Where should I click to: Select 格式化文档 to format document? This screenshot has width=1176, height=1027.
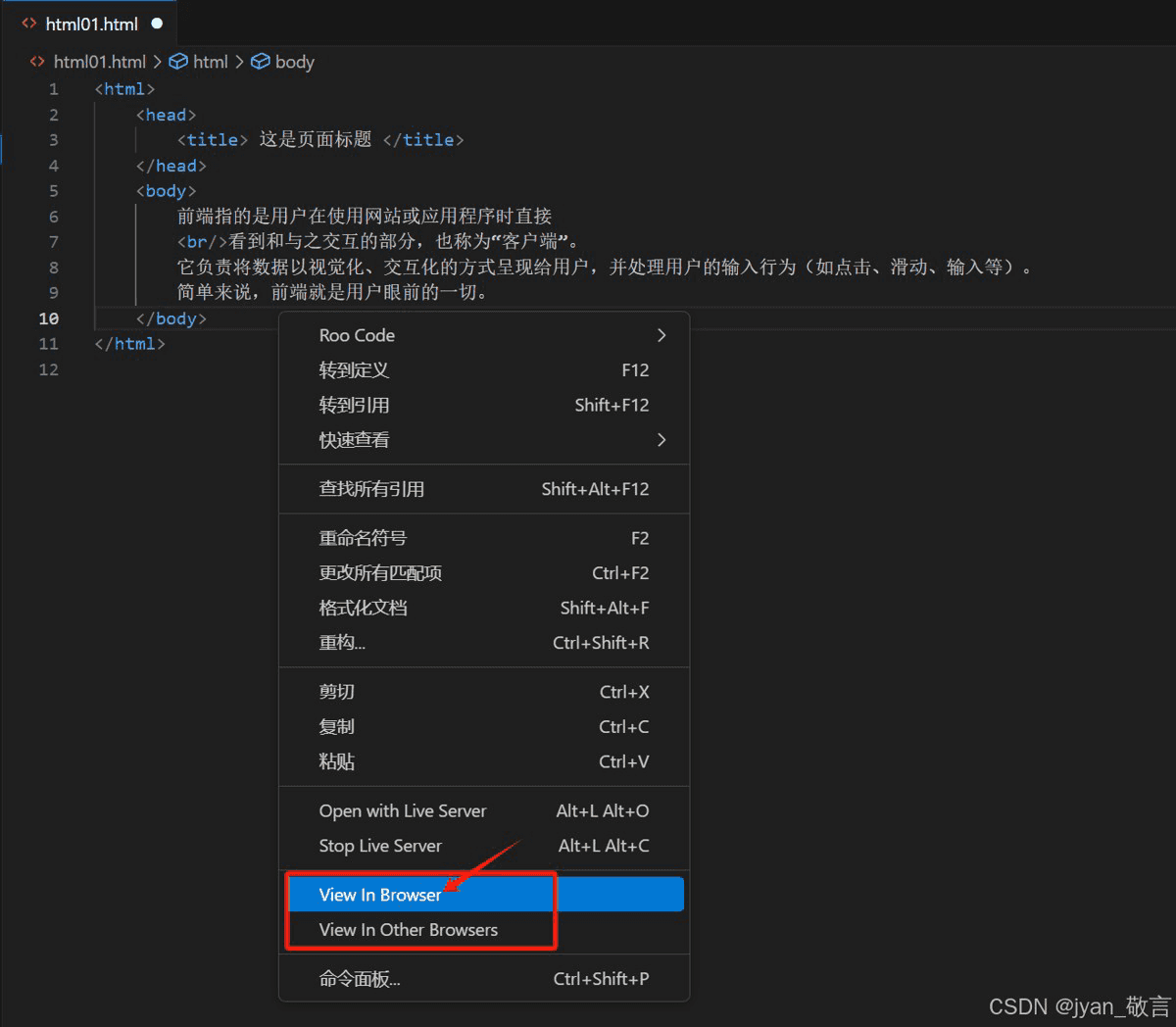[x=363, y=609]
